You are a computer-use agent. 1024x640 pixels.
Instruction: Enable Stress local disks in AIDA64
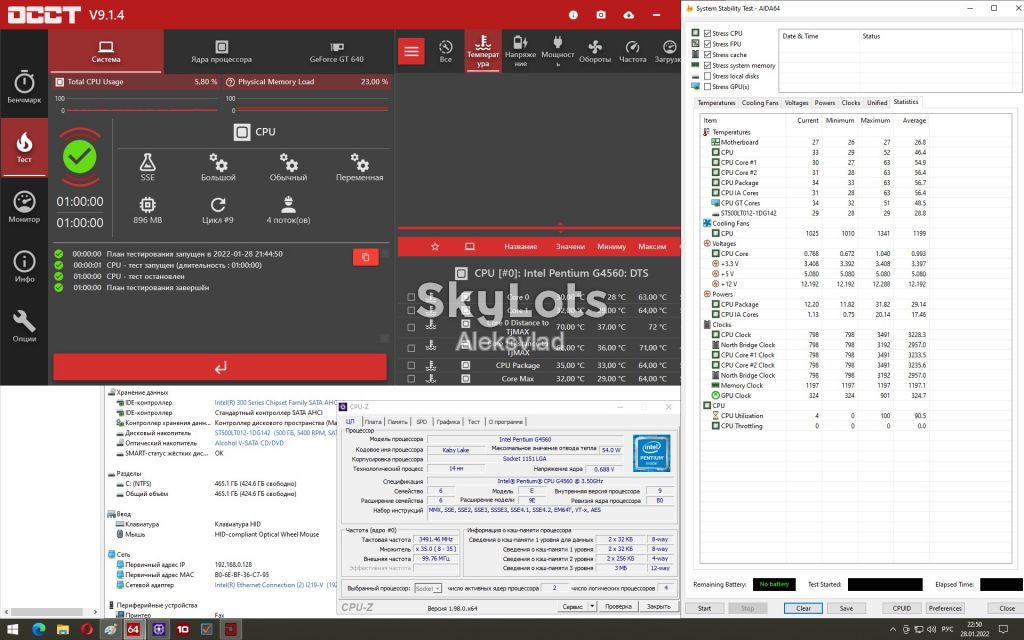[707, 76]
